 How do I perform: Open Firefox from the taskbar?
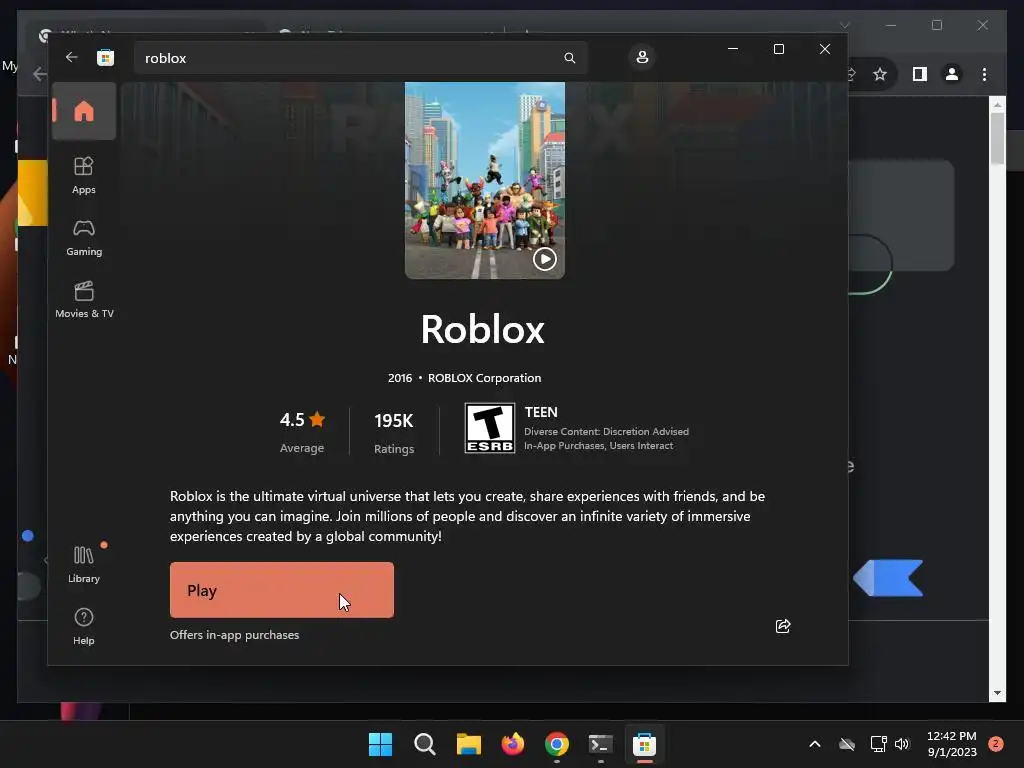pyautogui.click(x=513, y=744)
